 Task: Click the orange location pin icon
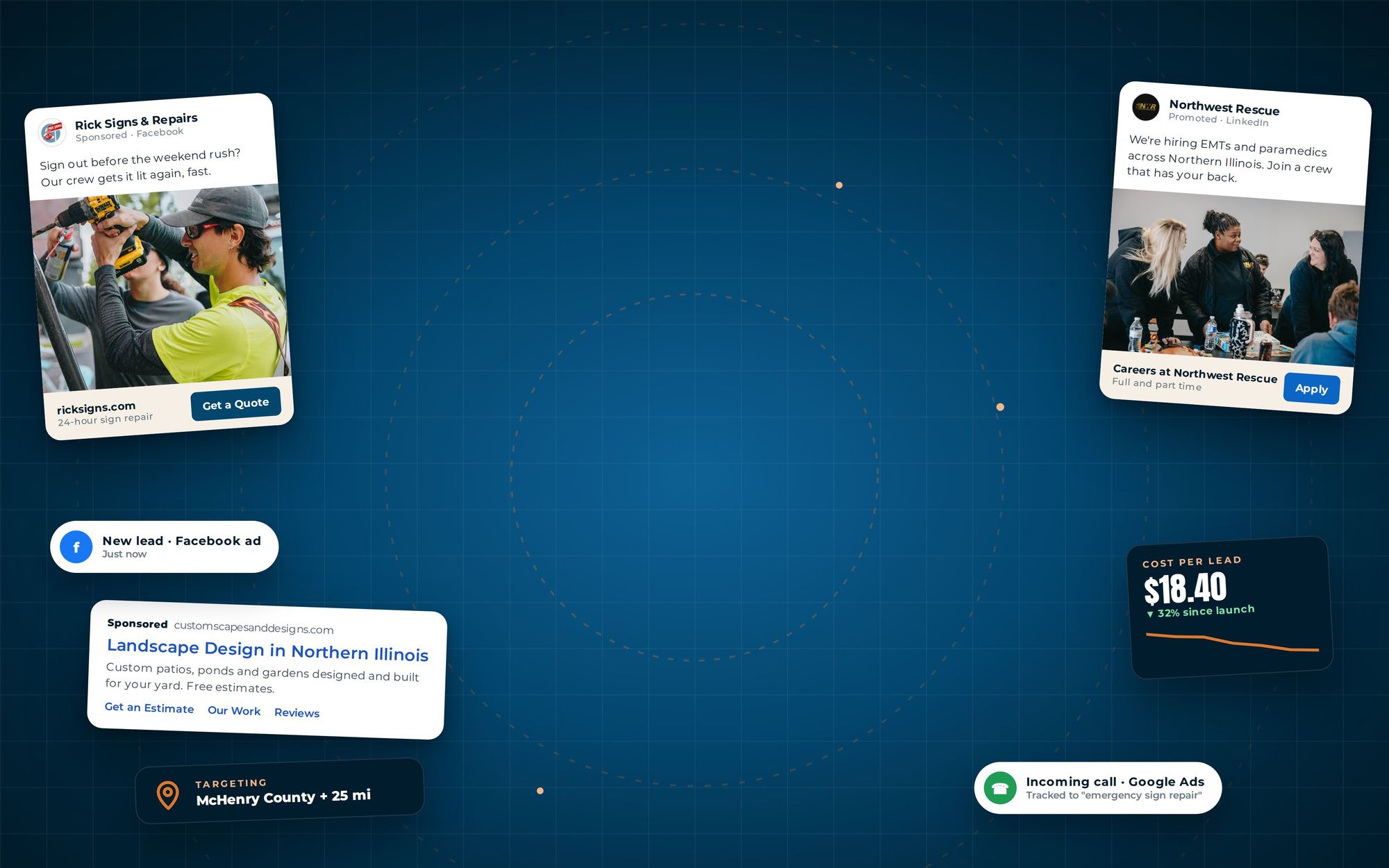167,795
